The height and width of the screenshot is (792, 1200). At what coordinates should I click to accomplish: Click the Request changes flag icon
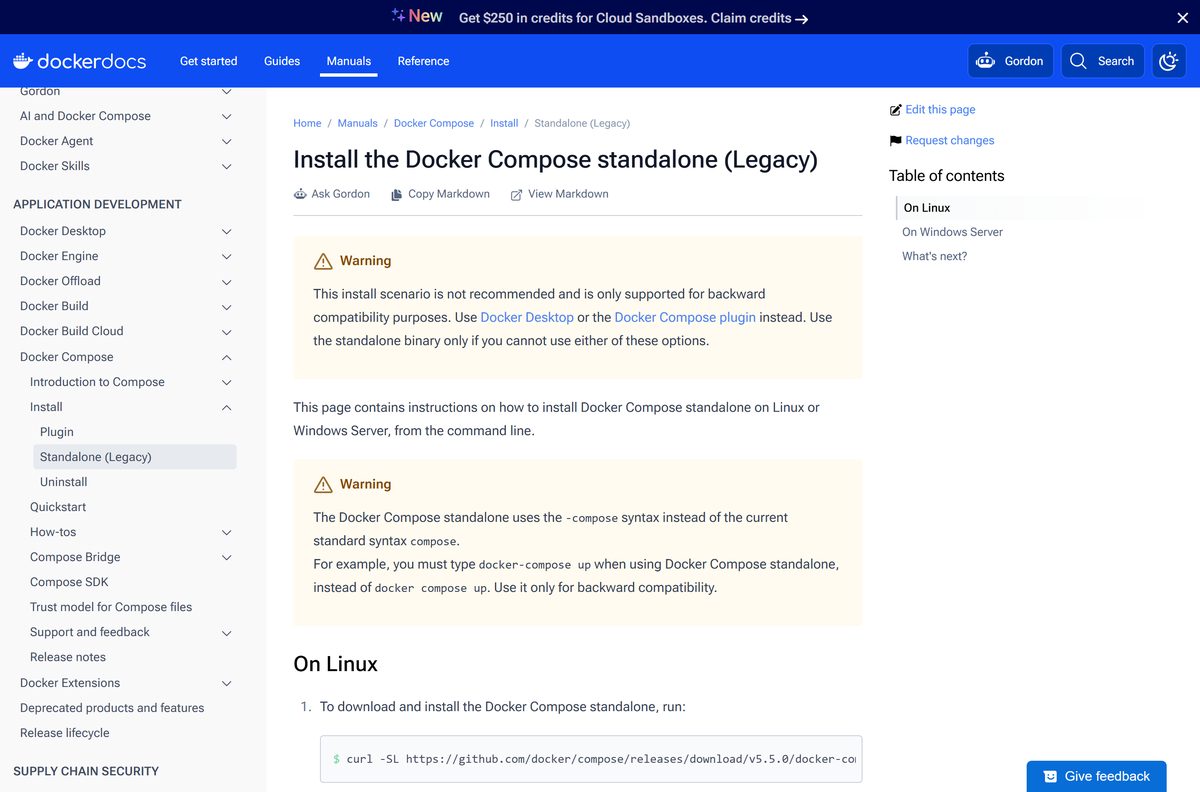[x=895, y=141]
